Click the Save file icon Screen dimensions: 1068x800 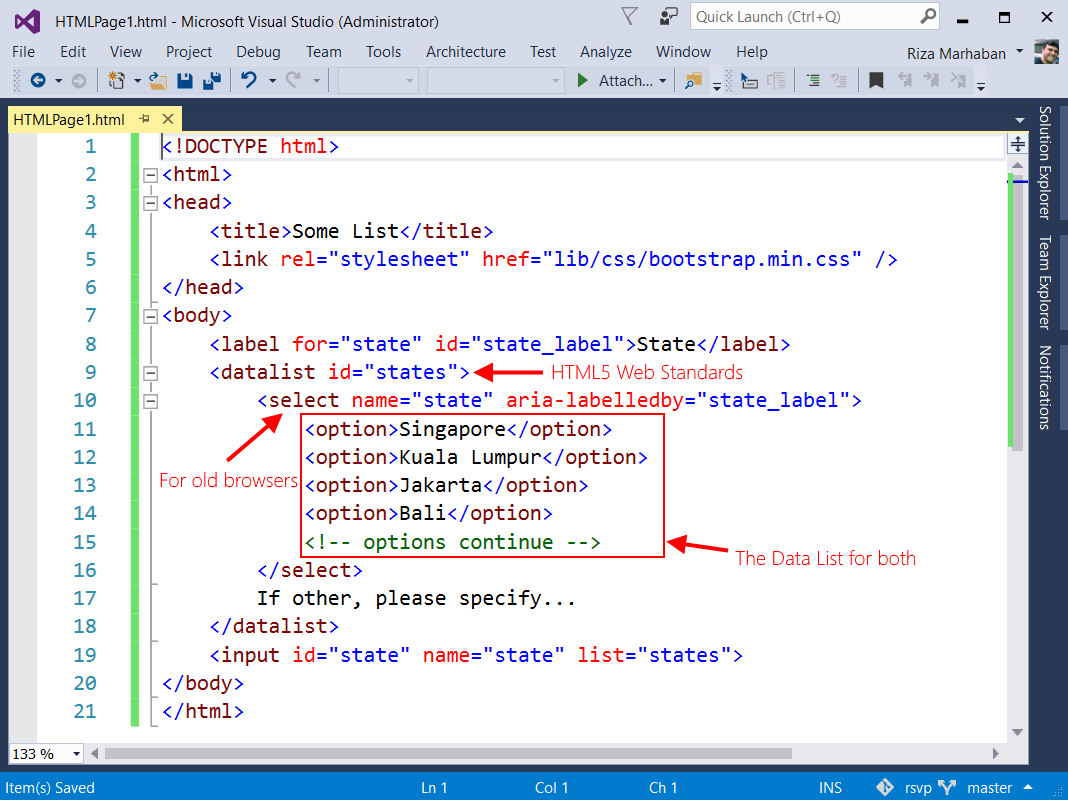coord(185,81)
